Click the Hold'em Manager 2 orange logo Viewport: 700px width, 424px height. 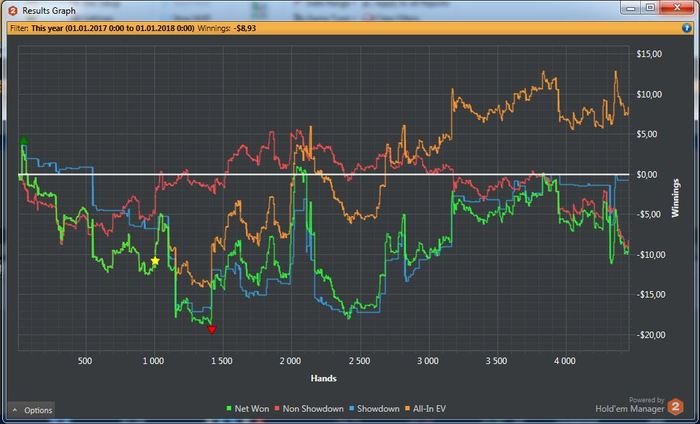coord(675,406)
